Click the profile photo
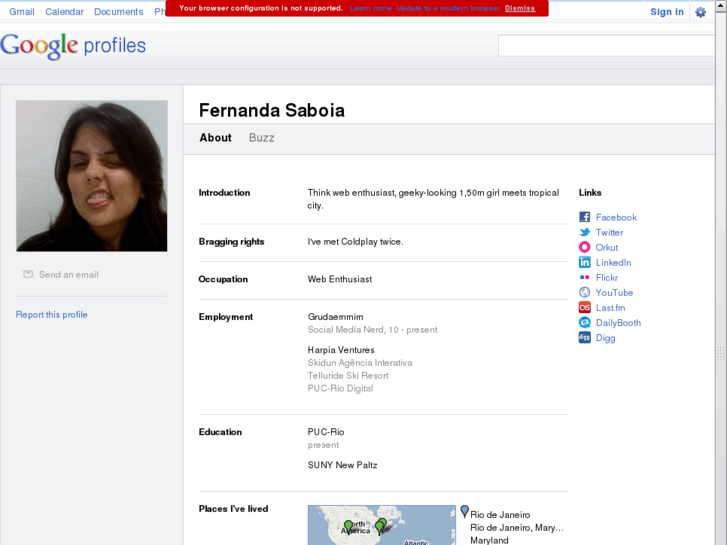This screenshot has height=545, width=727. click(x=92, y=176)
